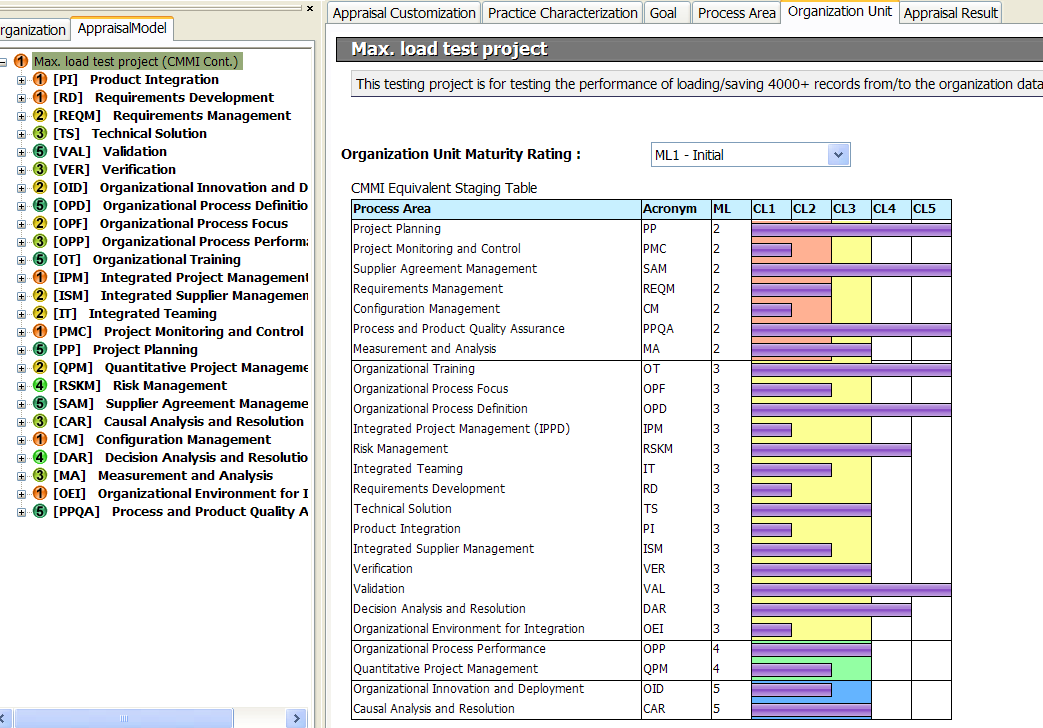Click the Risk Management row purple capability bar
Viewport: 1043px width, 728px height.
point(831,449)
